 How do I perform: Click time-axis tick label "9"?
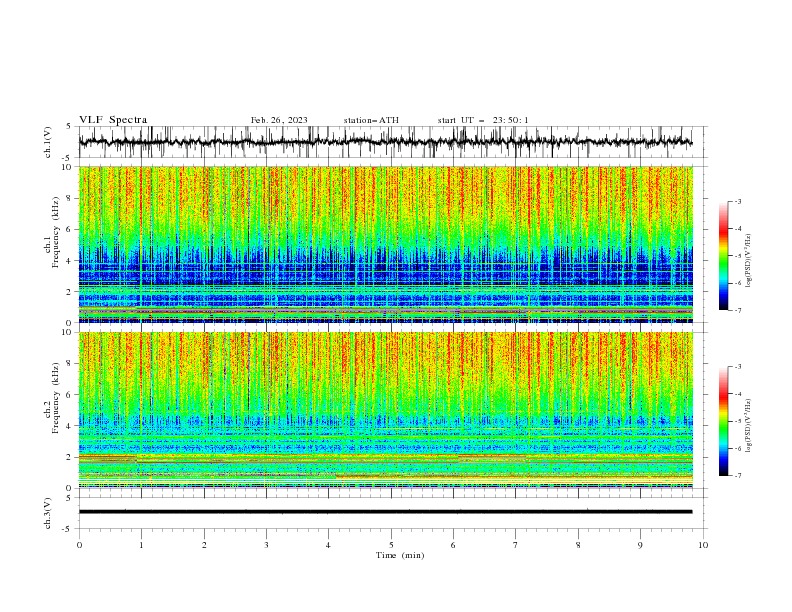(640, 545)
